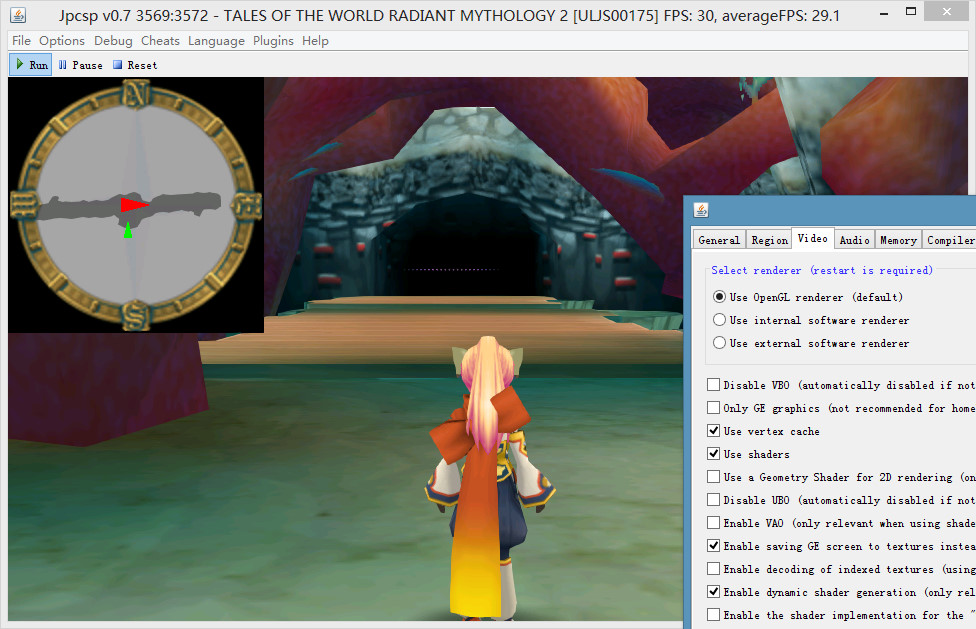The width and height of the screenshot is (976, 629).
Task: Select Use external software renderer option
Action: (x=720, y=343)
